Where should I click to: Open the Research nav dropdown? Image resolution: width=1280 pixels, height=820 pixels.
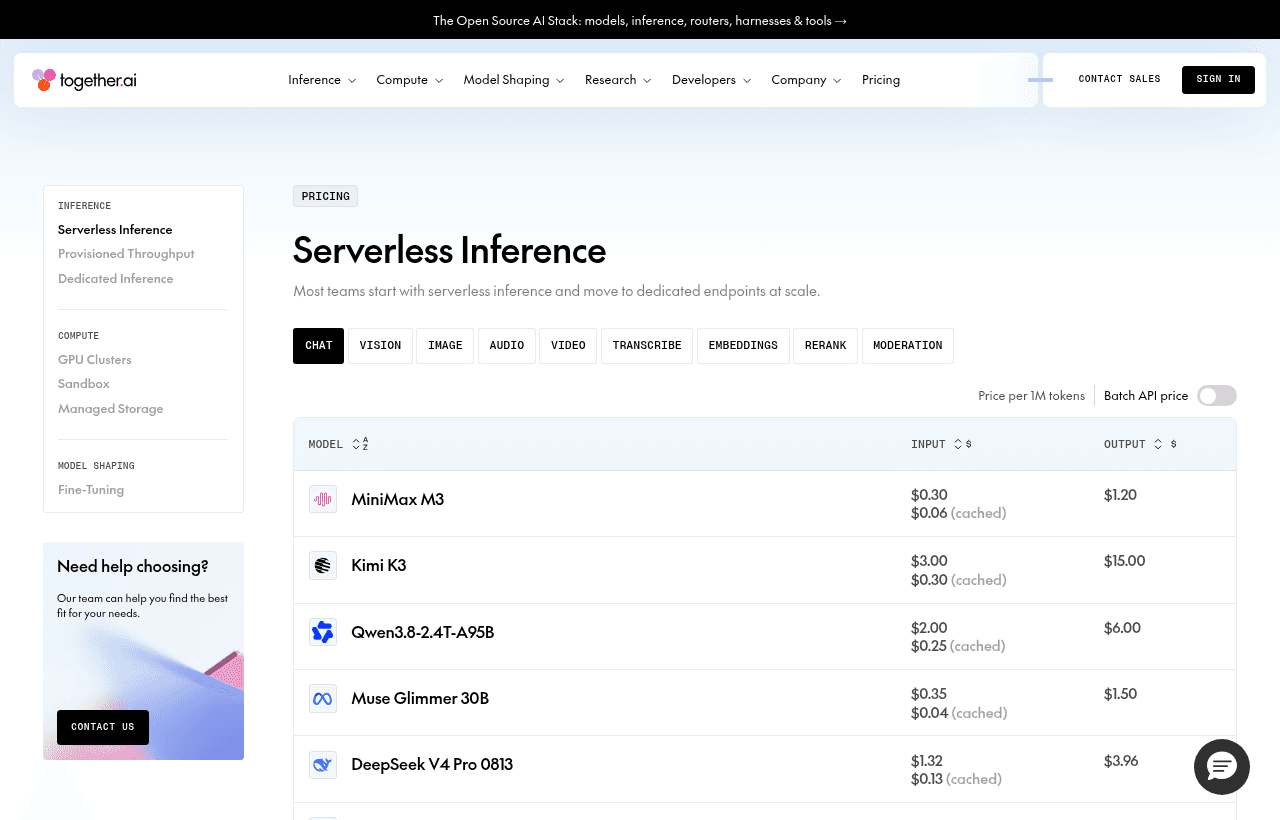(618, 80)
